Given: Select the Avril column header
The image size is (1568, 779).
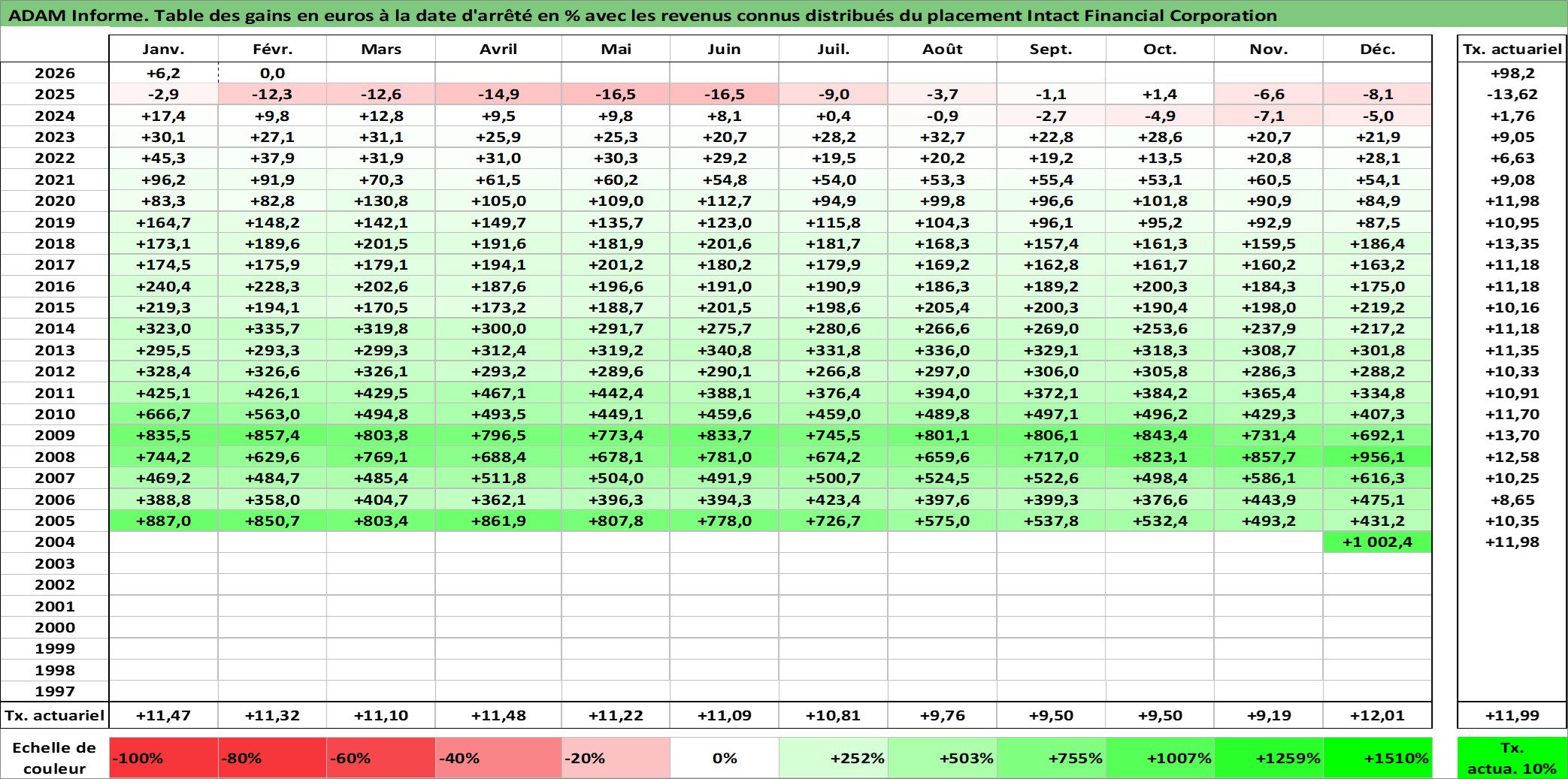Looking at the screenshot, I should 498,49.
